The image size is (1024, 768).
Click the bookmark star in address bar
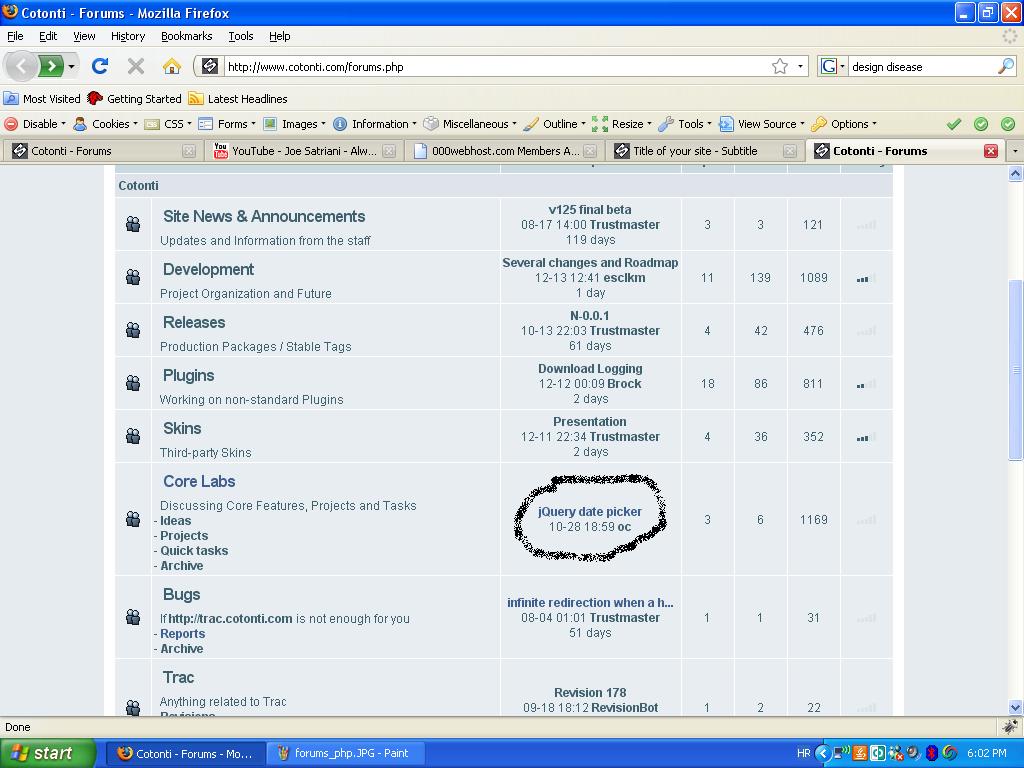click(x=779, y=66)
